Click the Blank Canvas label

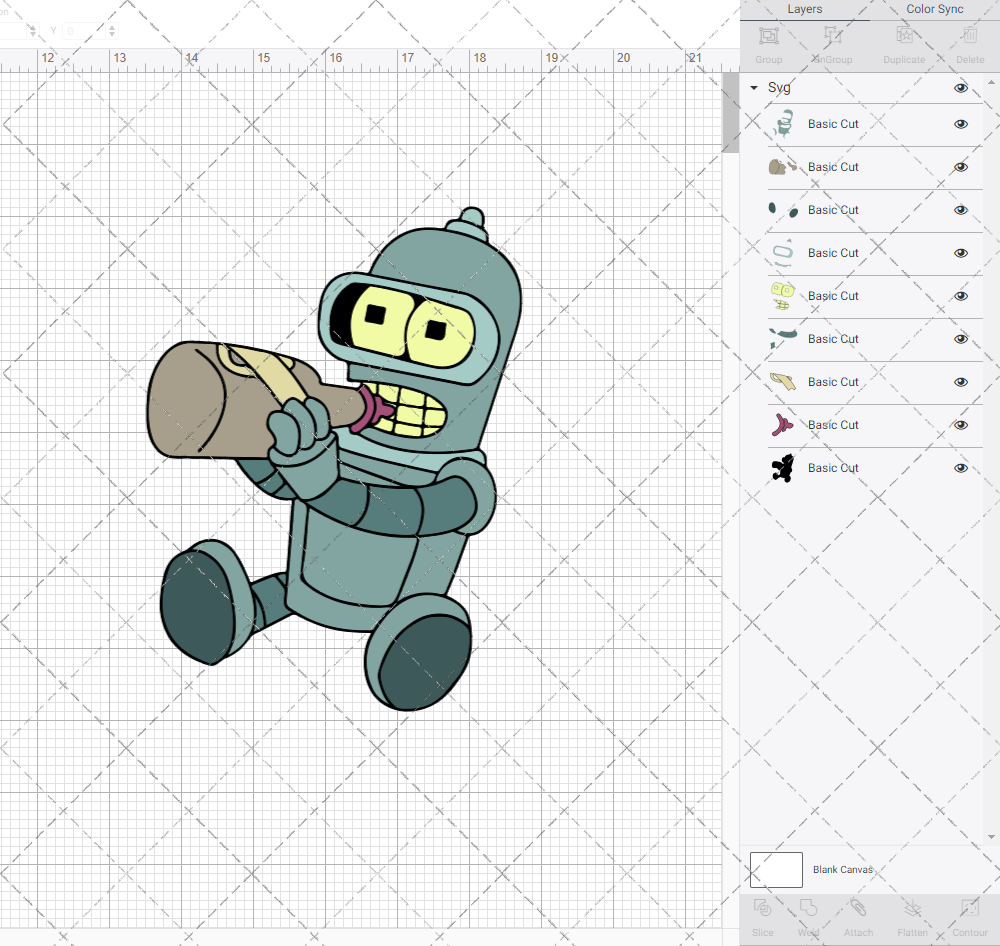pyautogui.click(x=842, y=869)
